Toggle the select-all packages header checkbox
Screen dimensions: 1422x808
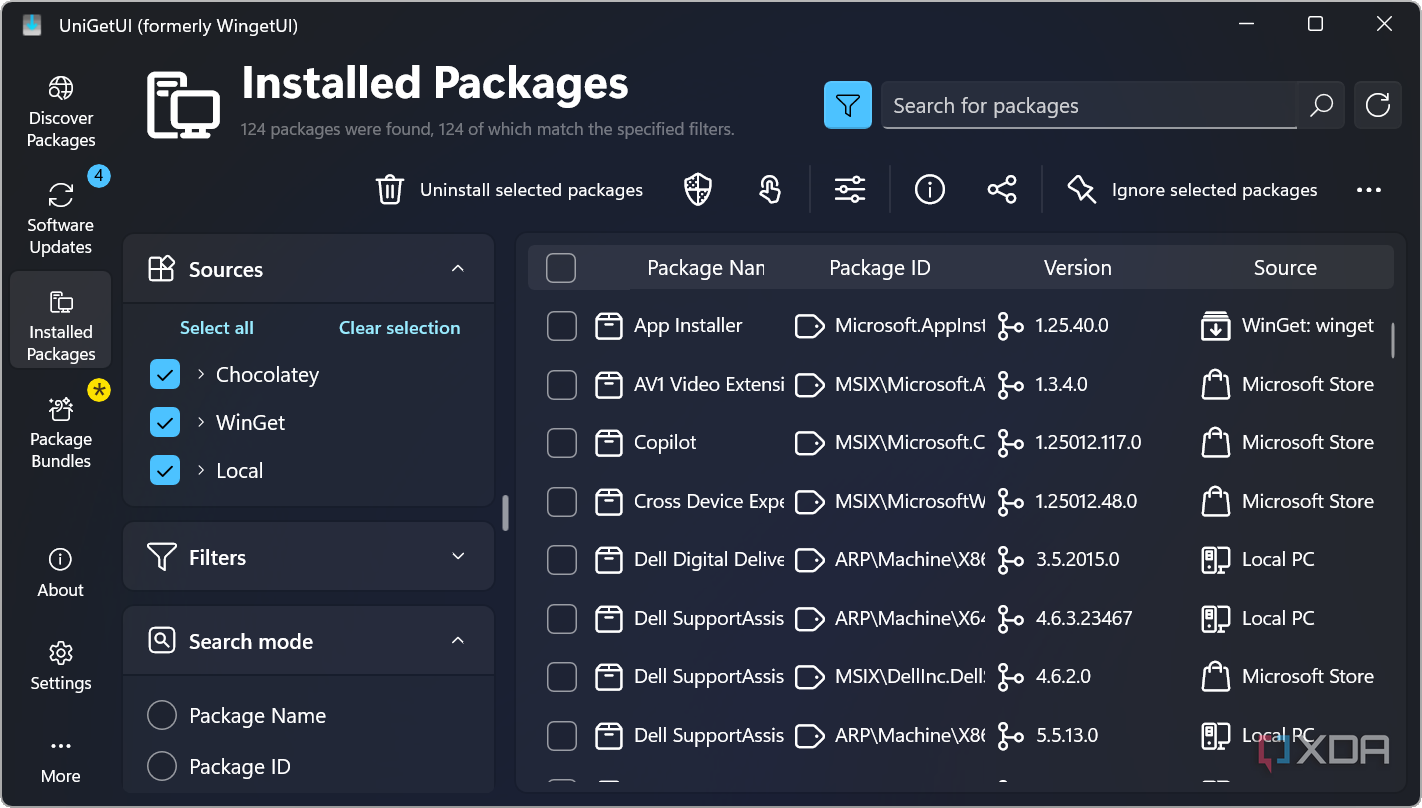(x=561, y=268)
